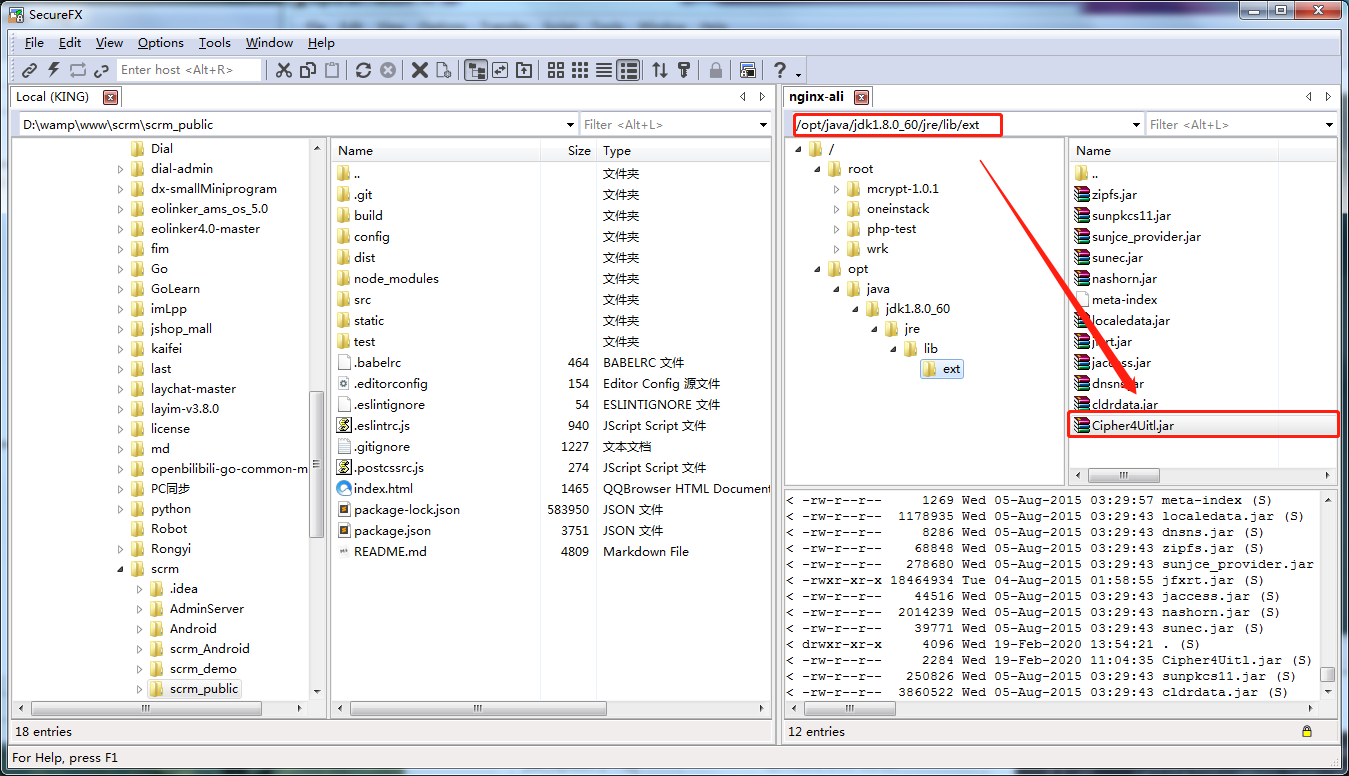Image resolution: width=1349 pixels, height=776 pixels.
Task: Sort local files by Size column
Action: (569, 151)
